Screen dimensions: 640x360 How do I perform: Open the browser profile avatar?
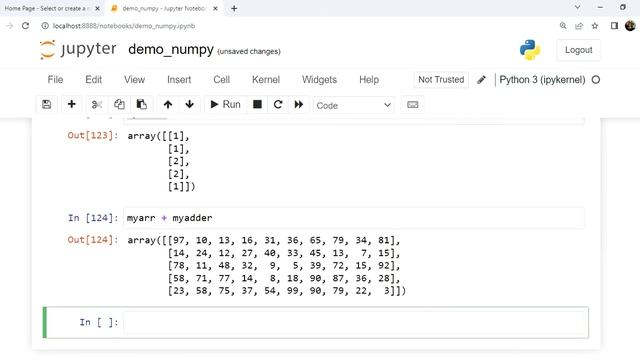[x=630, y=26]
